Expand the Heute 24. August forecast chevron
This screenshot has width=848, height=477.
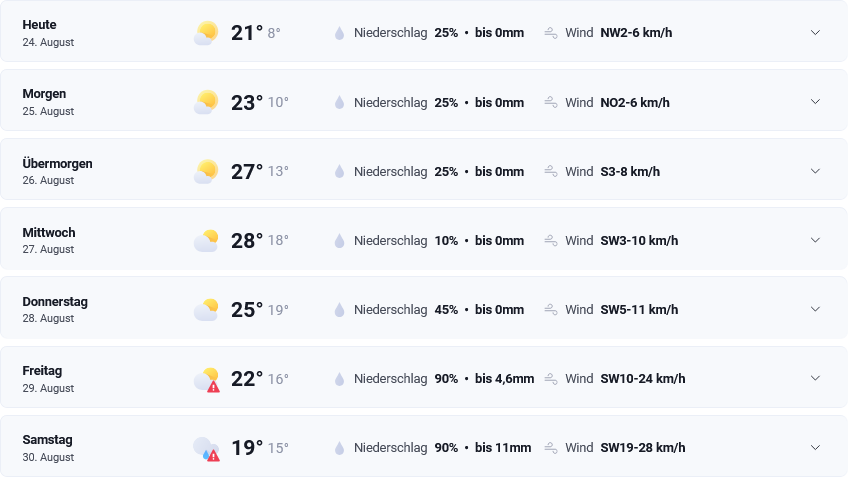pyautogui.click(x=815, y=32)
